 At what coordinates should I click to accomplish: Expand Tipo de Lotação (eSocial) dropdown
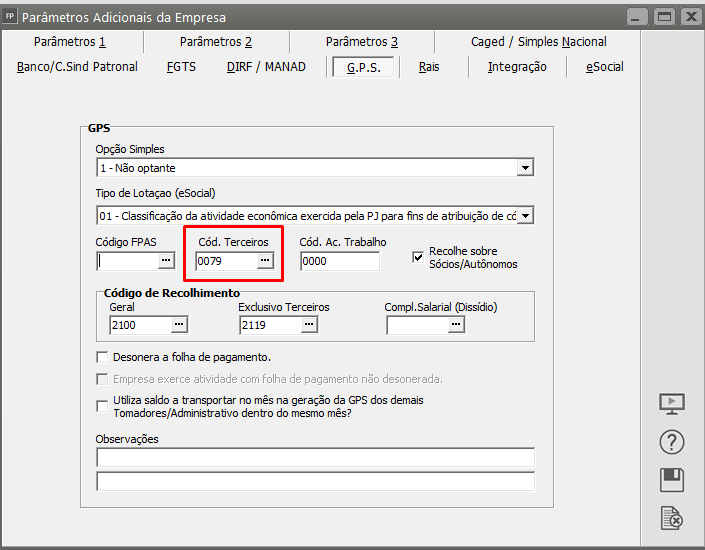pyautogui.click(x=525, y=215)
